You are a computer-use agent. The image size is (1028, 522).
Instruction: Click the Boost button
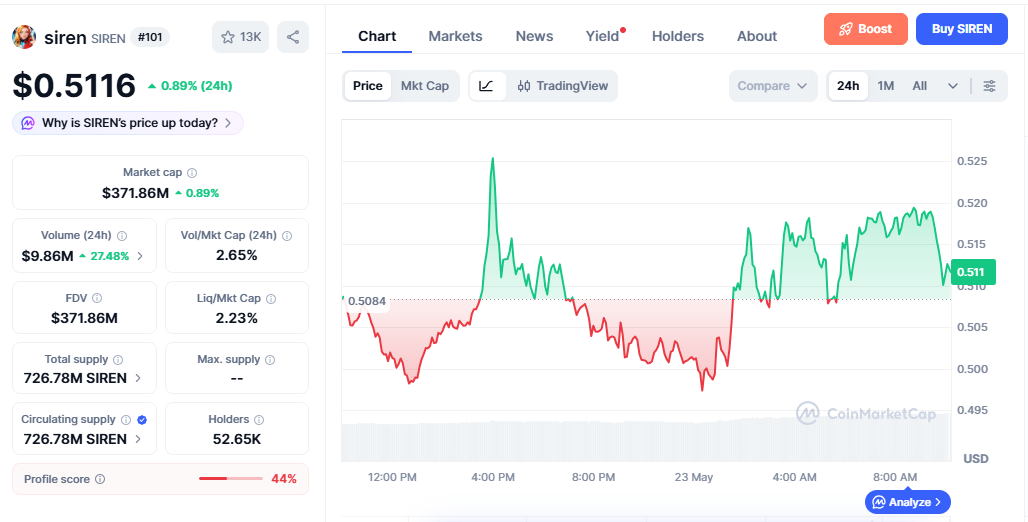(x=866, y=29)
